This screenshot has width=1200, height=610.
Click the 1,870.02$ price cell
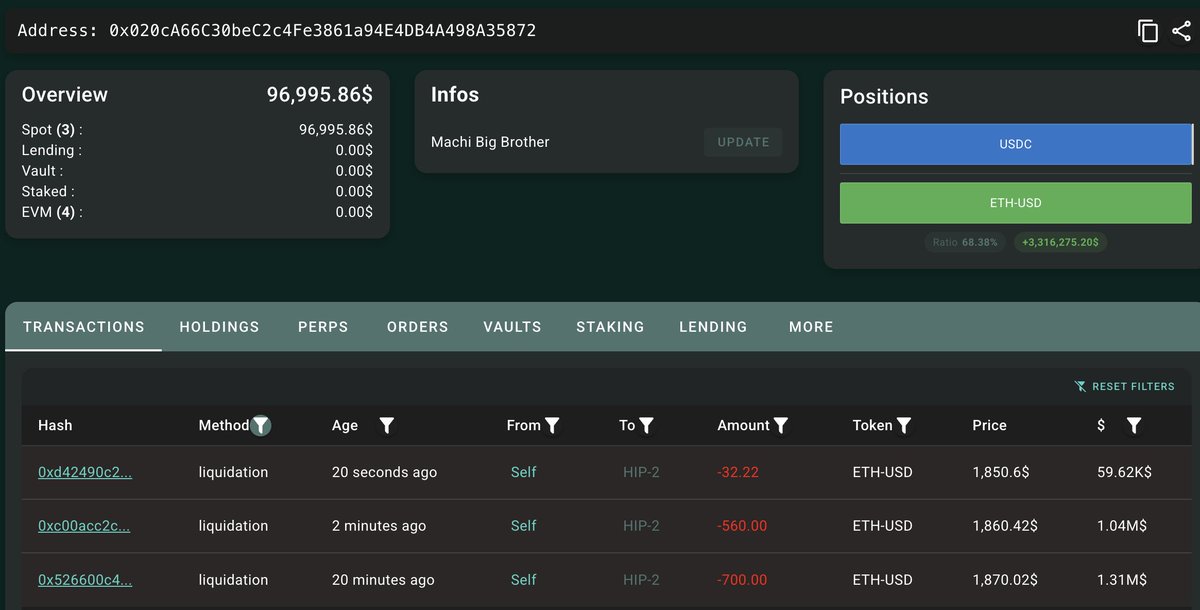coord(1005,580)
